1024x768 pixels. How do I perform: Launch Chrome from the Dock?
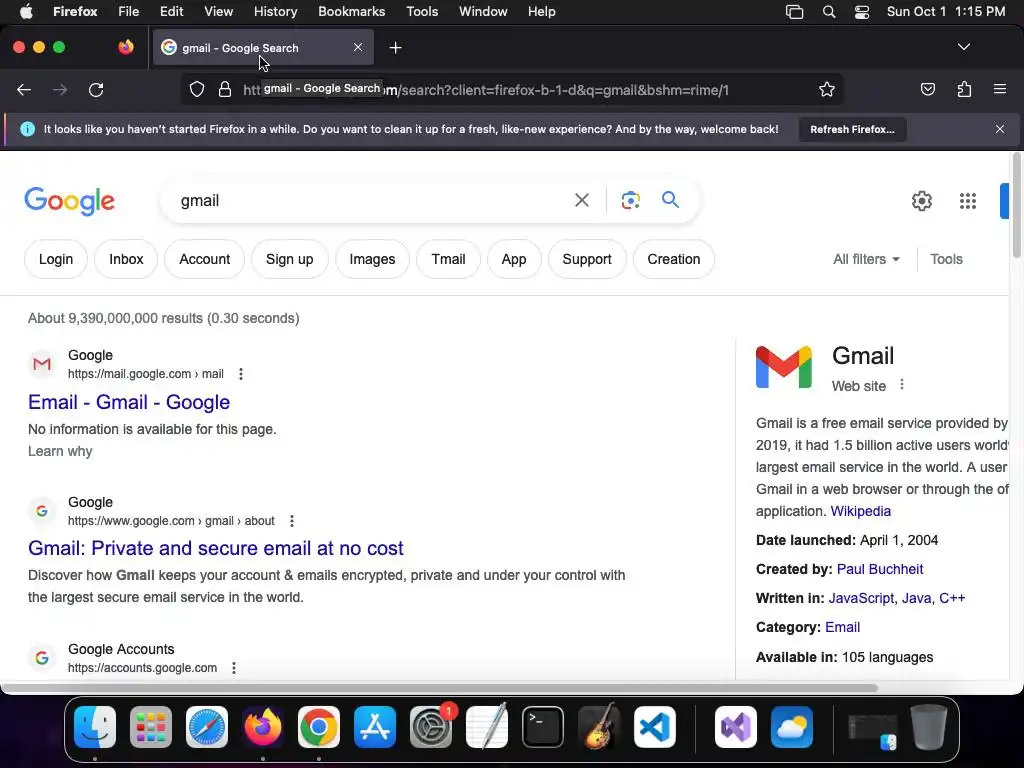pos(319,727)
